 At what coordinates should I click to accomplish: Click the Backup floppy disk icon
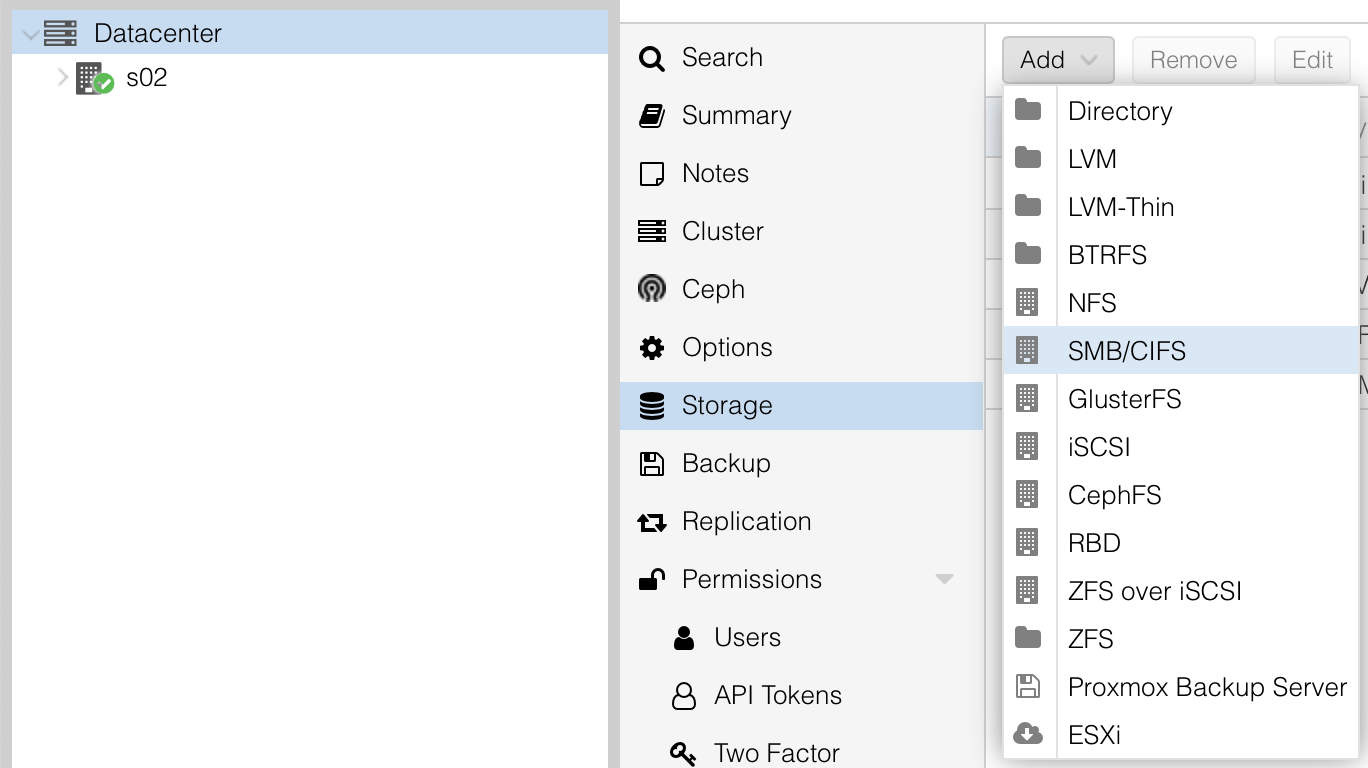(x=652, y=464)
